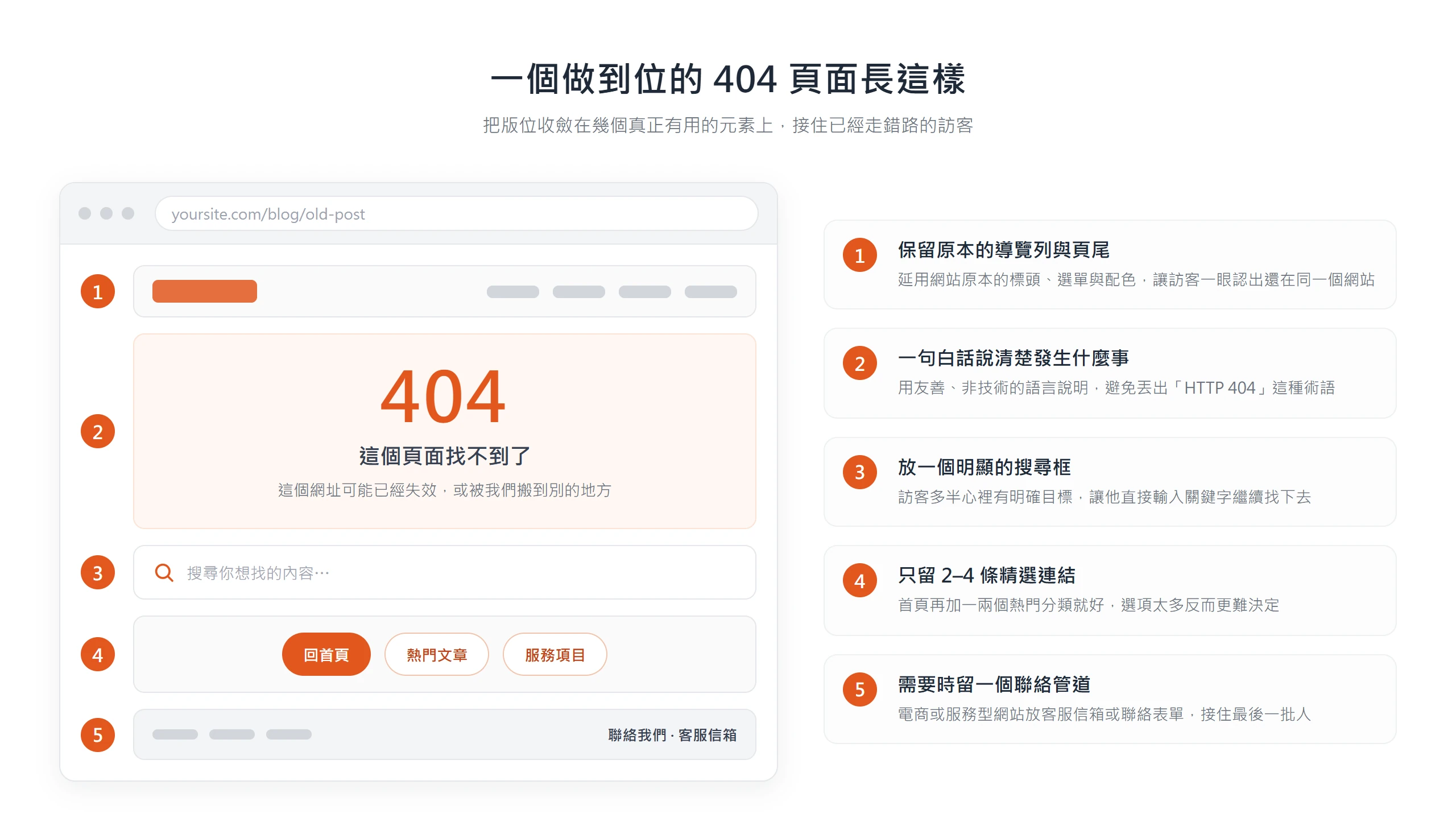The width and height of the screenshot is (1456, 826).
Task: Select the card titled 需要時留一個聯絡管道
Action: (1110, 699)
